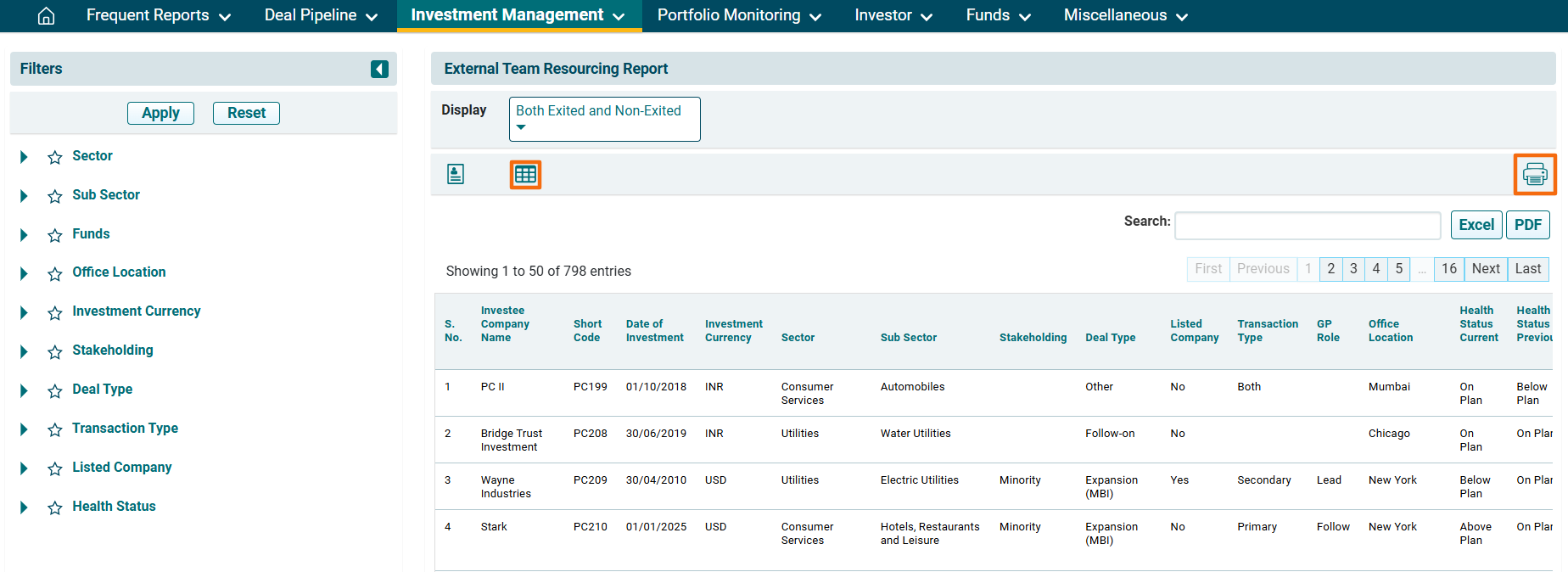Open the Display Exited/Non-Exited dropdown
Screen dimensions: 1568x572
pos(604,119)
